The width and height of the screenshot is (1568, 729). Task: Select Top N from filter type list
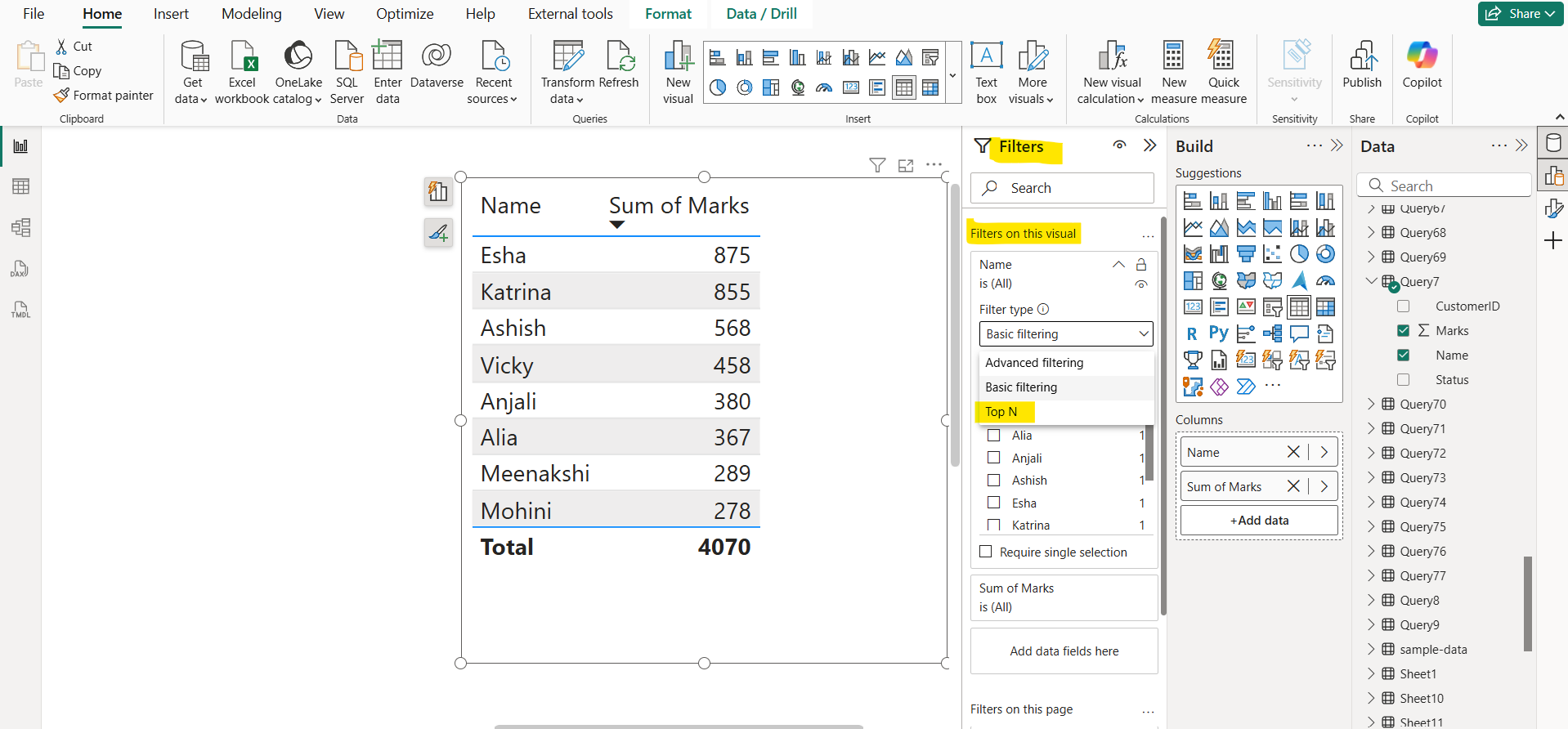click(1001, 412)
